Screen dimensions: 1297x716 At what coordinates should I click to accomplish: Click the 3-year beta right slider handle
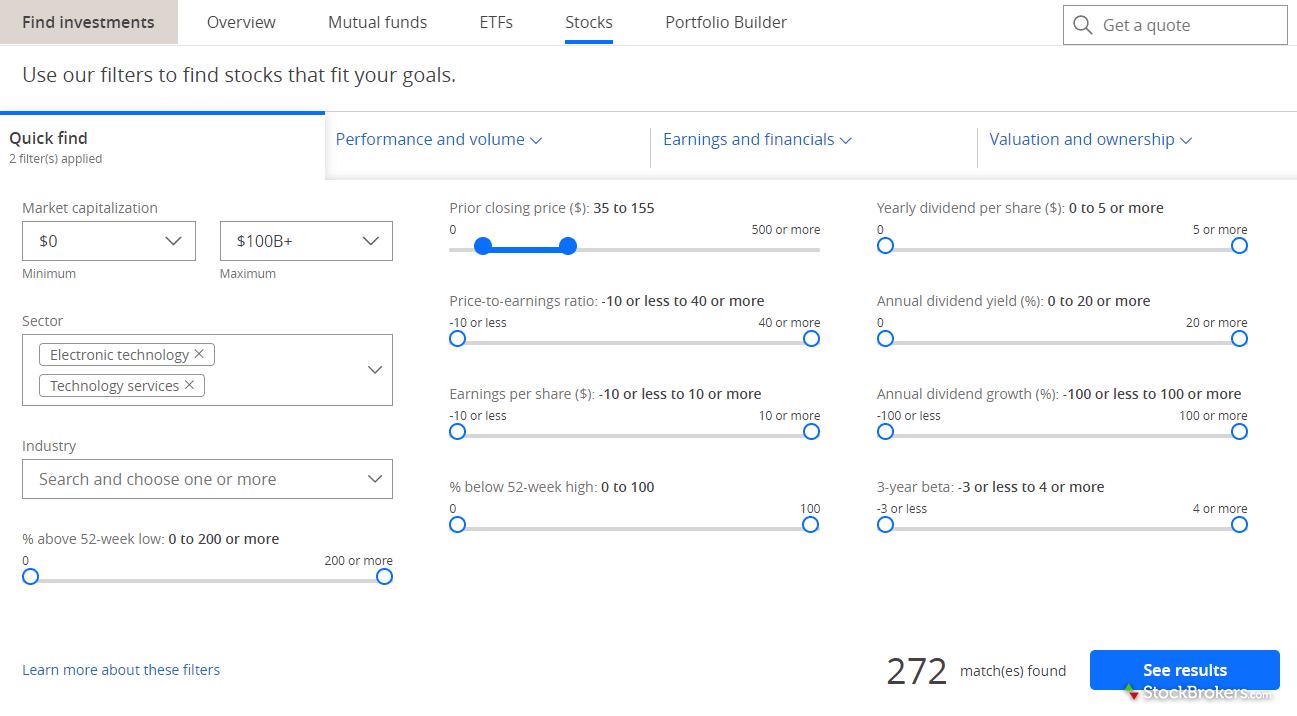click(x=1239, y=524)
